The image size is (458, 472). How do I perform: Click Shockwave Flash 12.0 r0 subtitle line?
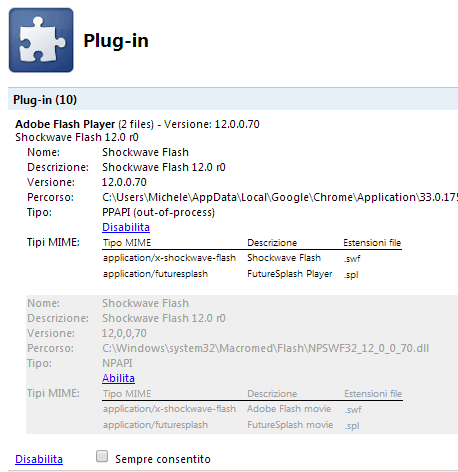[x=77, y=137]
